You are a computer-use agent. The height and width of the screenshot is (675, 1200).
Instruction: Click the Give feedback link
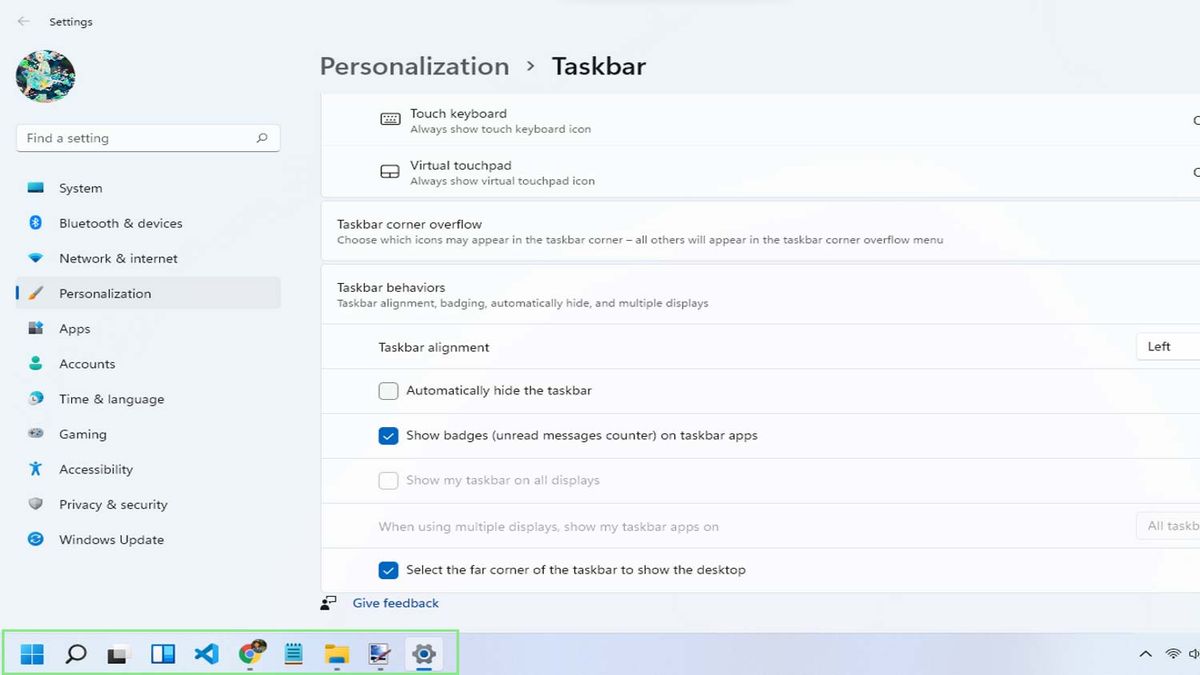[x=395, y=602]
